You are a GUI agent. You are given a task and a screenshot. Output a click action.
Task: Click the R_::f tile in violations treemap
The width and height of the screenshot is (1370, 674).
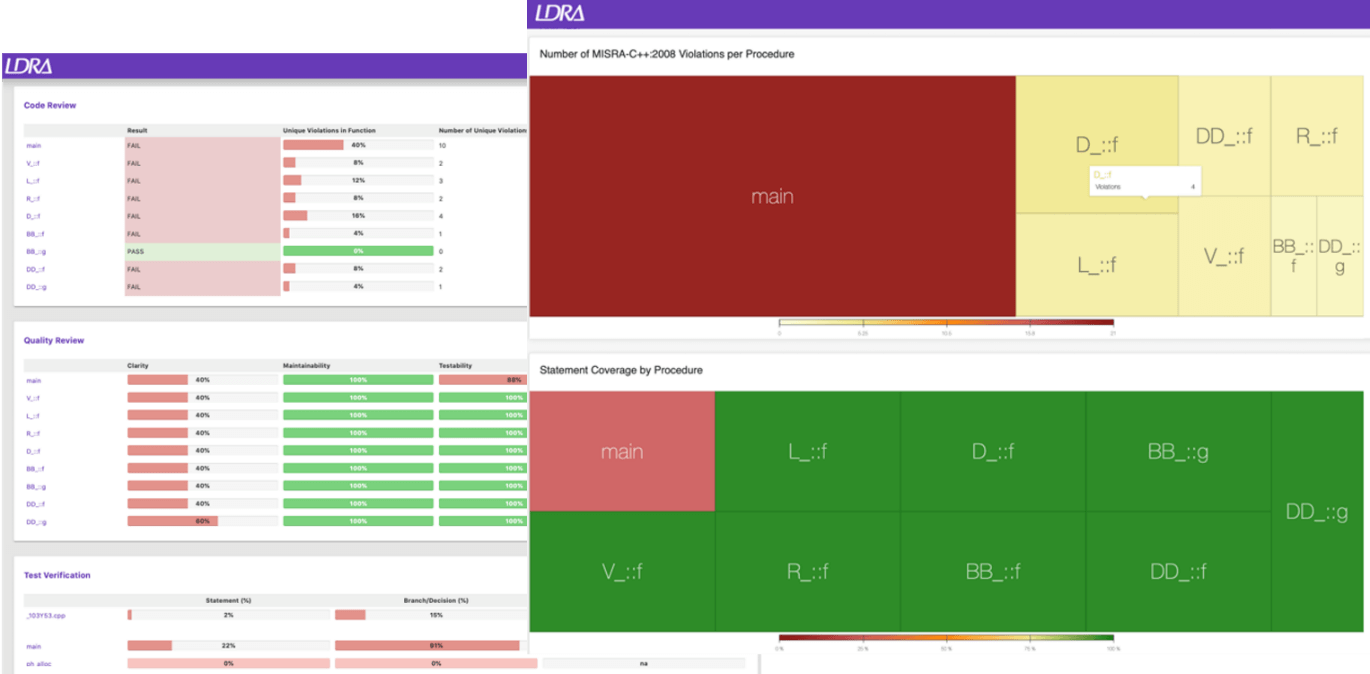click(1316, 136)
